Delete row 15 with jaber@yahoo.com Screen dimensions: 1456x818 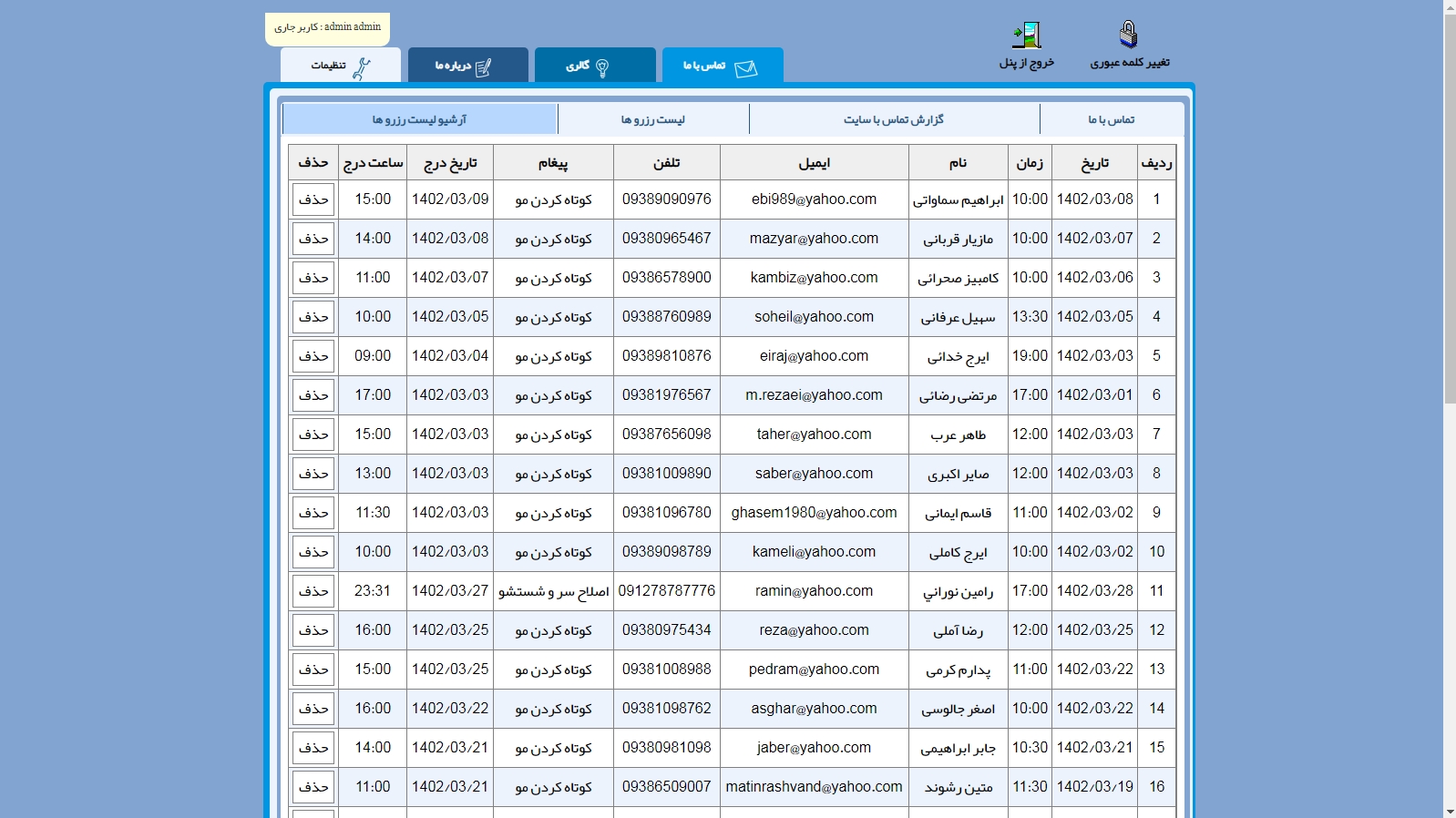point(313,748)
